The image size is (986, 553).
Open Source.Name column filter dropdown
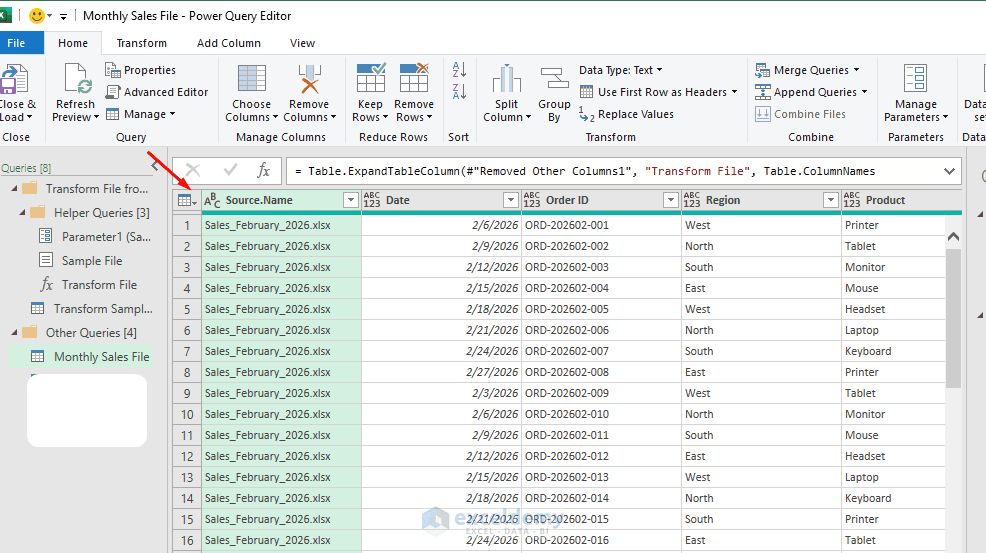[x=351, y=200]
